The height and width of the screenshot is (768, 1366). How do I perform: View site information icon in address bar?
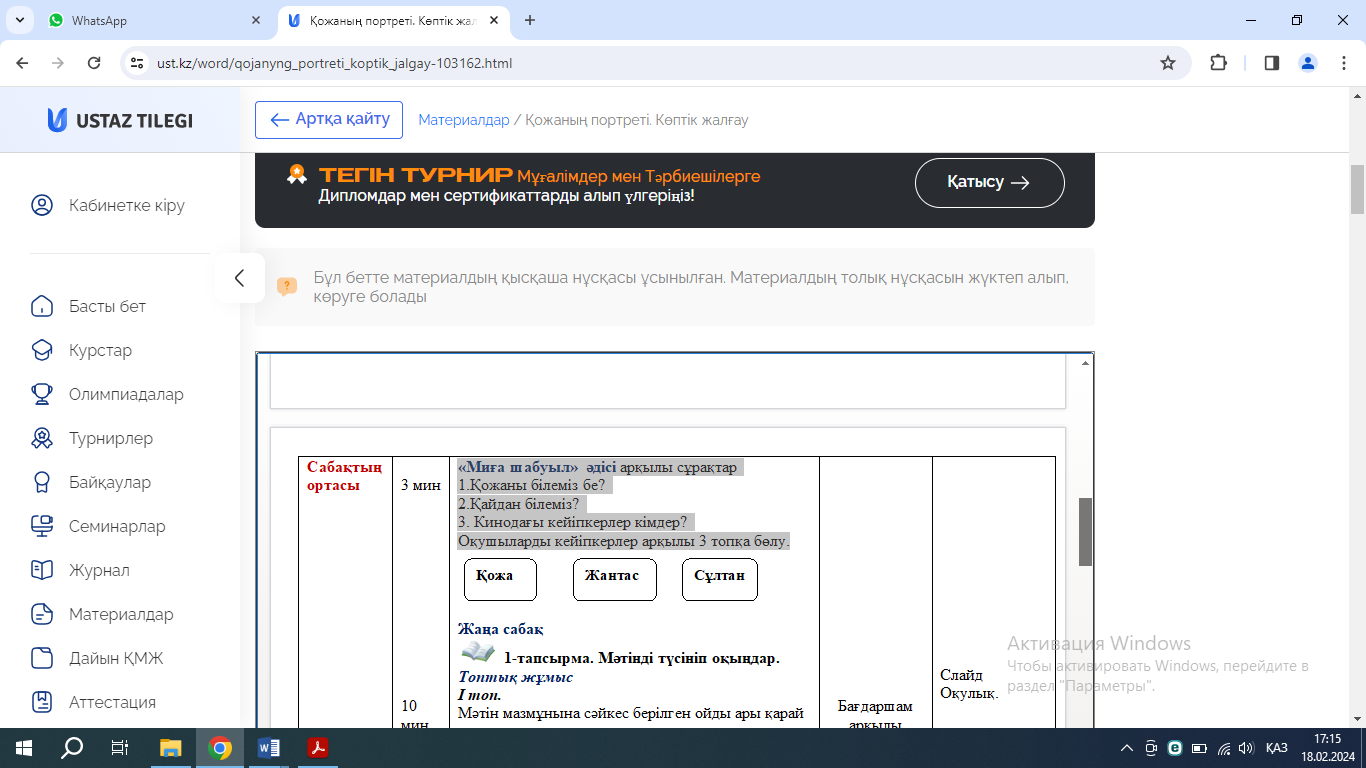point(138,63)
